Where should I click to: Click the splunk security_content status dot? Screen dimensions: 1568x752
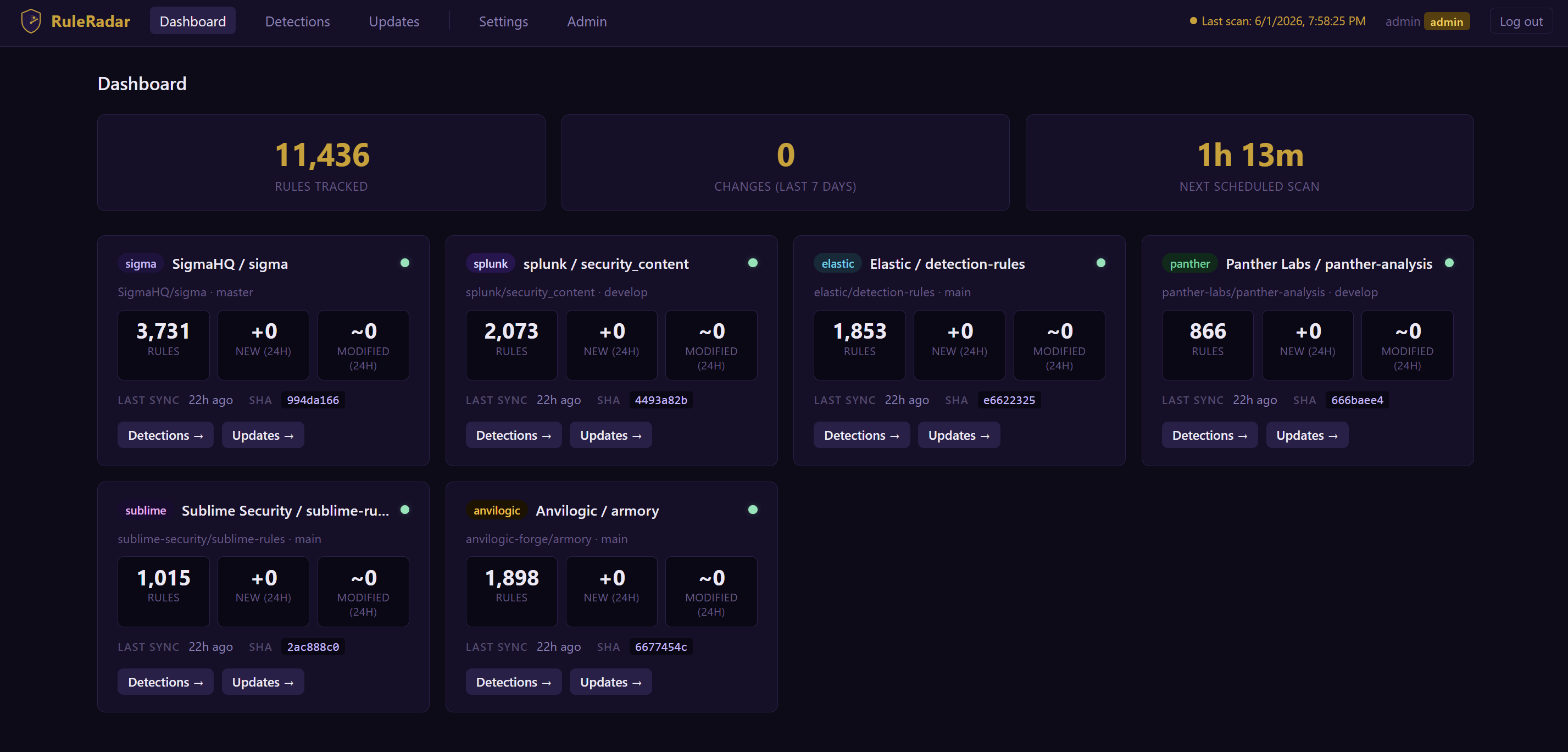[x=753, y=263]
